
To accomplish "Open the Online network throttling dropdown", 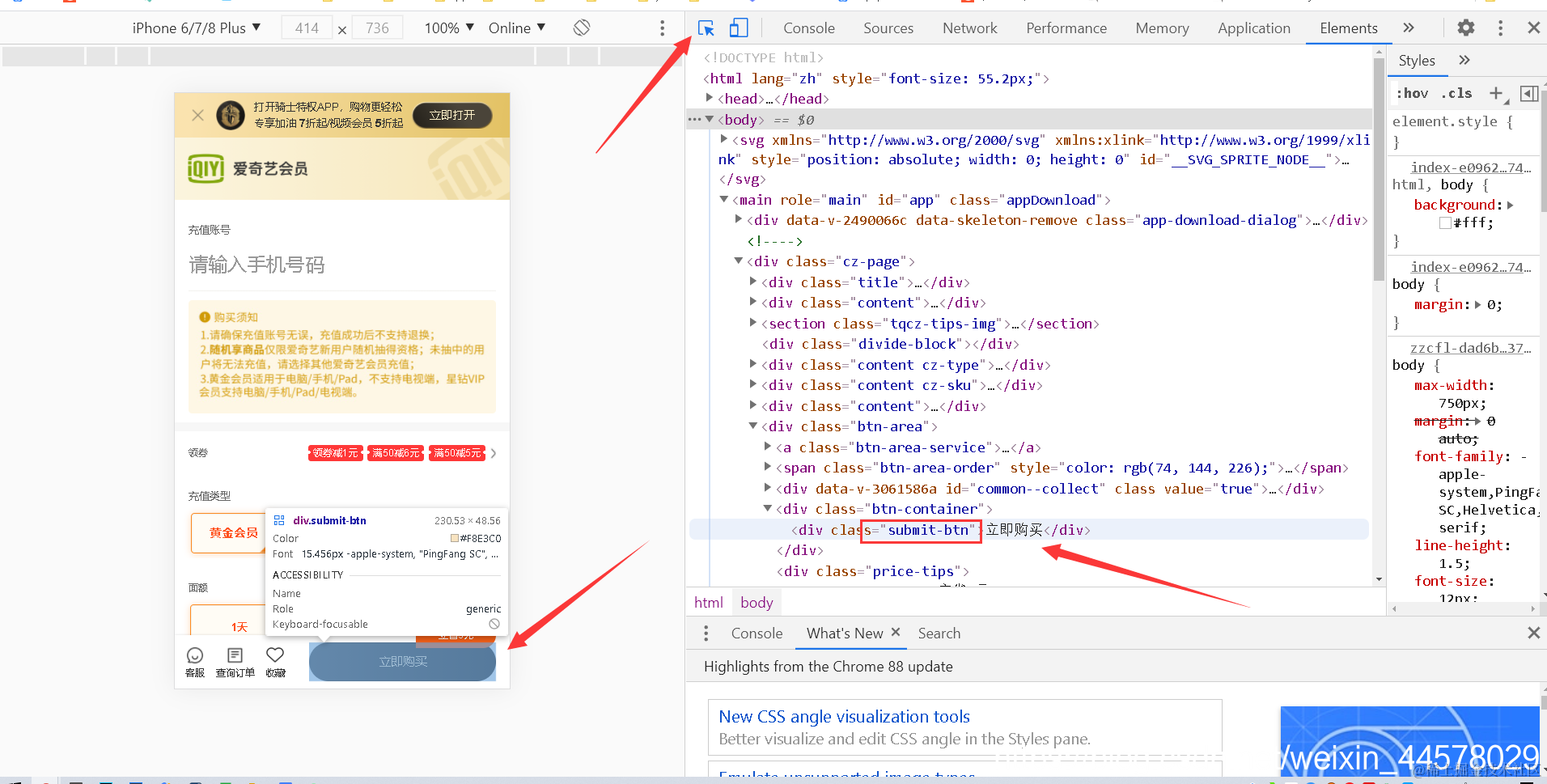I will coord(517,28).
